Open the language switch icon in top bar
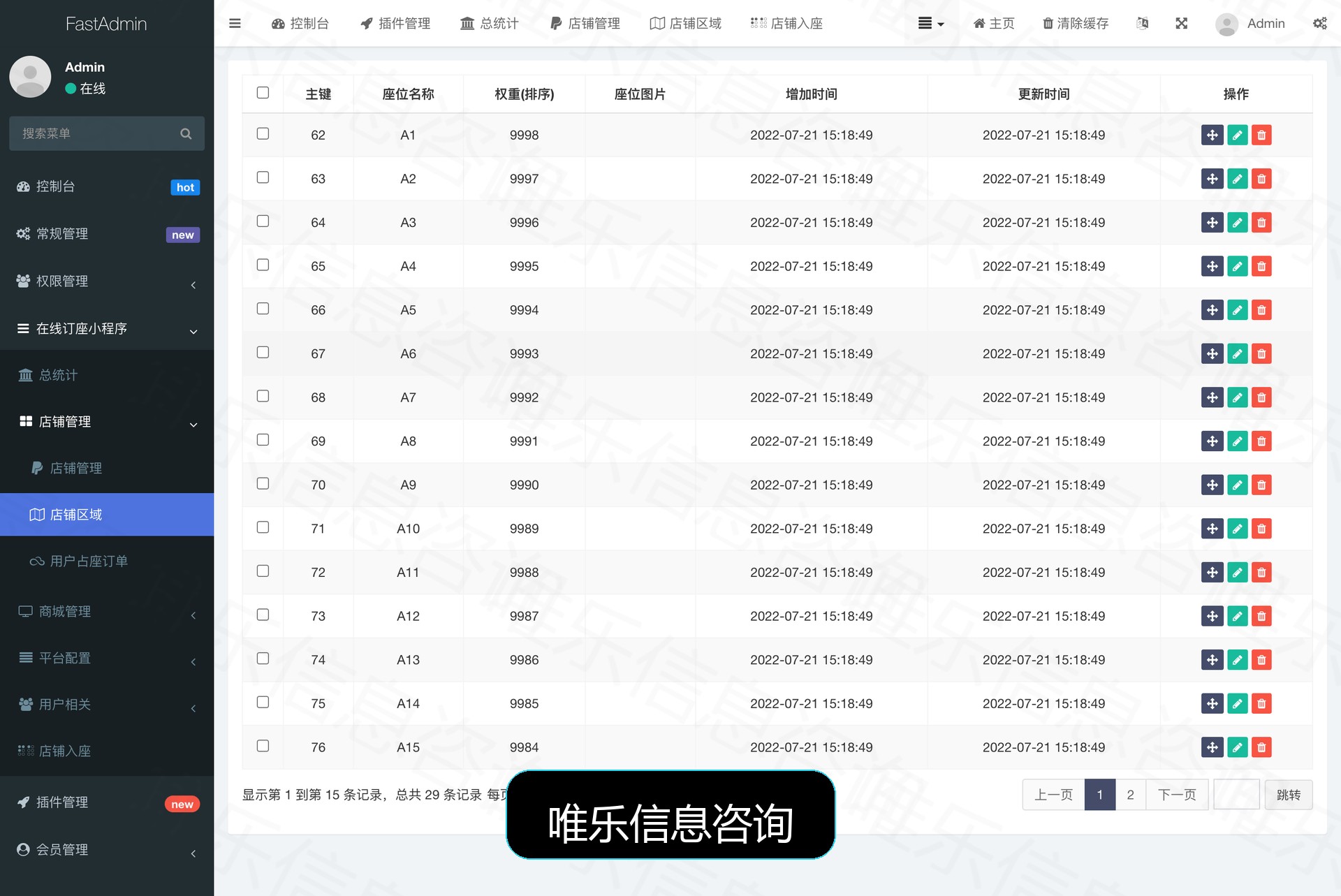Screen dimensions: 1341x896 [x=1142, y=23]
